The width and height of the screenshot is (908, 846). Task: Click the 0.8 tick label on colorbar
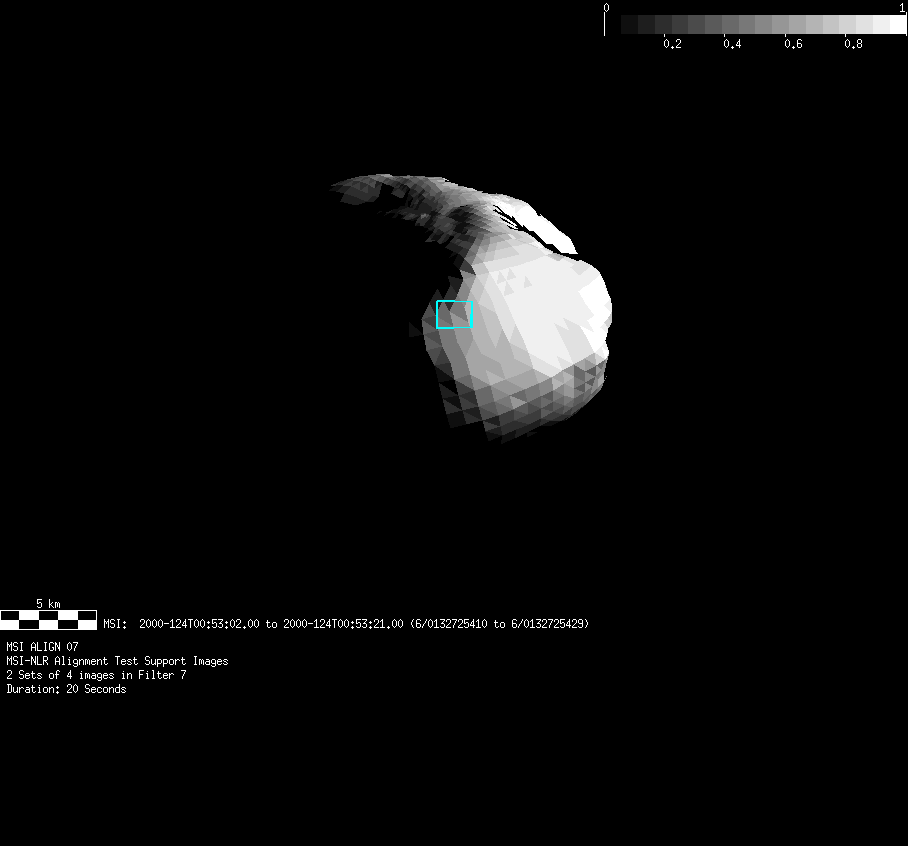[853, 44]
